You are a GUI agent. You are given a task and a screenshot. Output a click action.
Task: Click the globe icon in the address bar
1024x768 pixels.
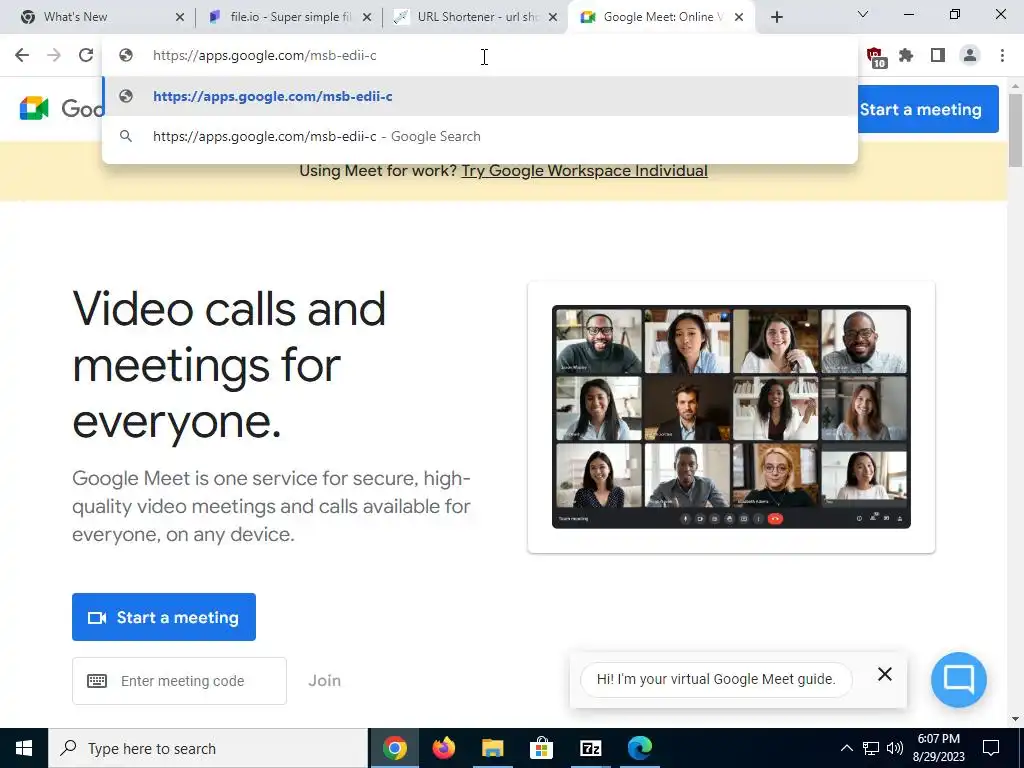[x=126, y=56]
